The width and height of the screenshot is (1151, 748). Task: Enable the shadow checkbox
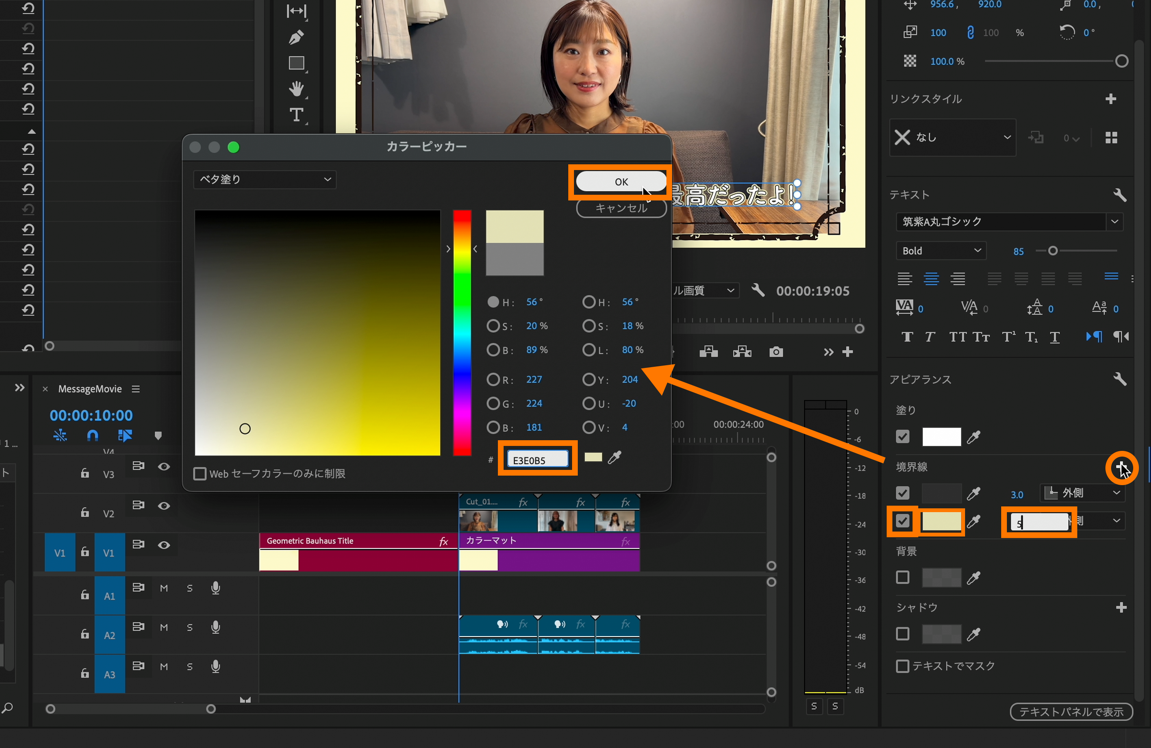click(903, 633)
